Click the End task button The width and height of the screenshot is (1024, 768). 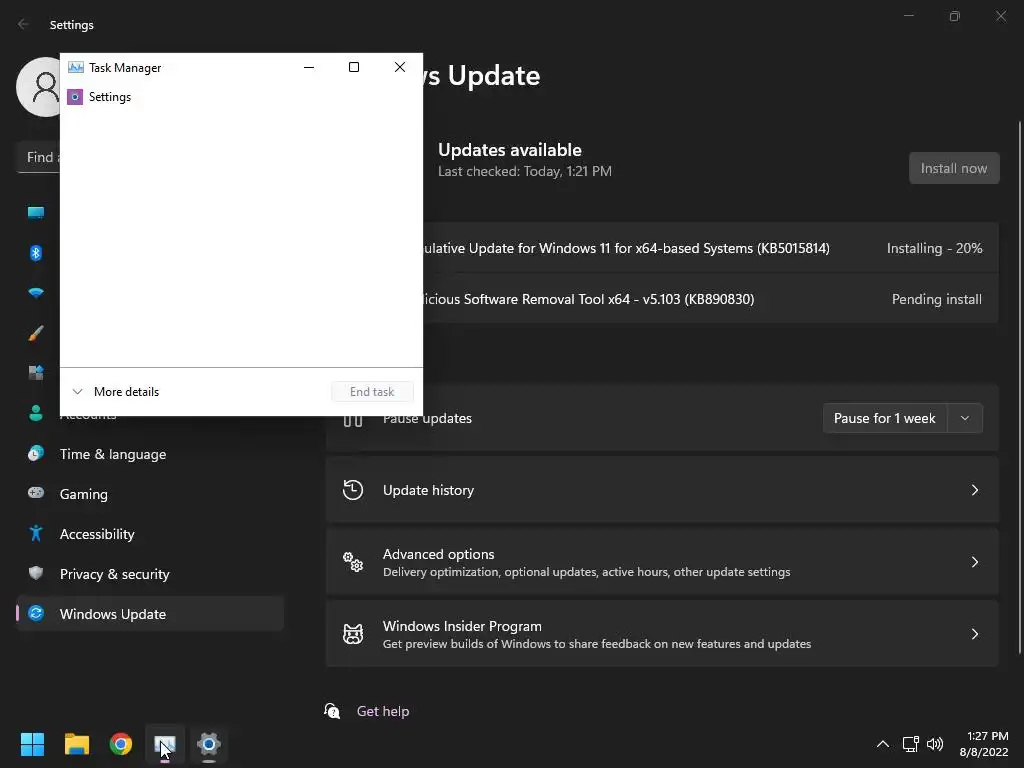click(x=372, y=392)
